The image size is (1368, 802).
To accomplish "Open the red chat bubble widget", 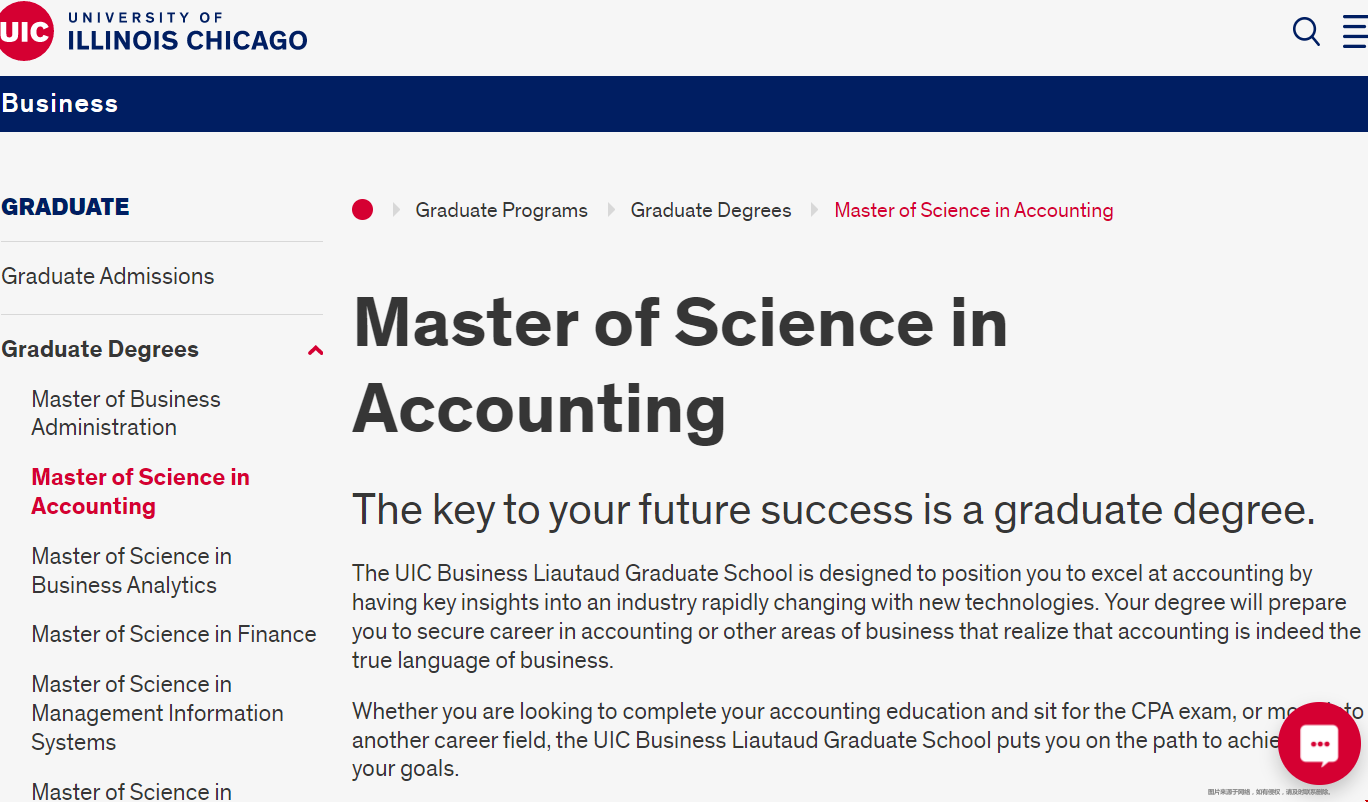I will click(1319, 745).
